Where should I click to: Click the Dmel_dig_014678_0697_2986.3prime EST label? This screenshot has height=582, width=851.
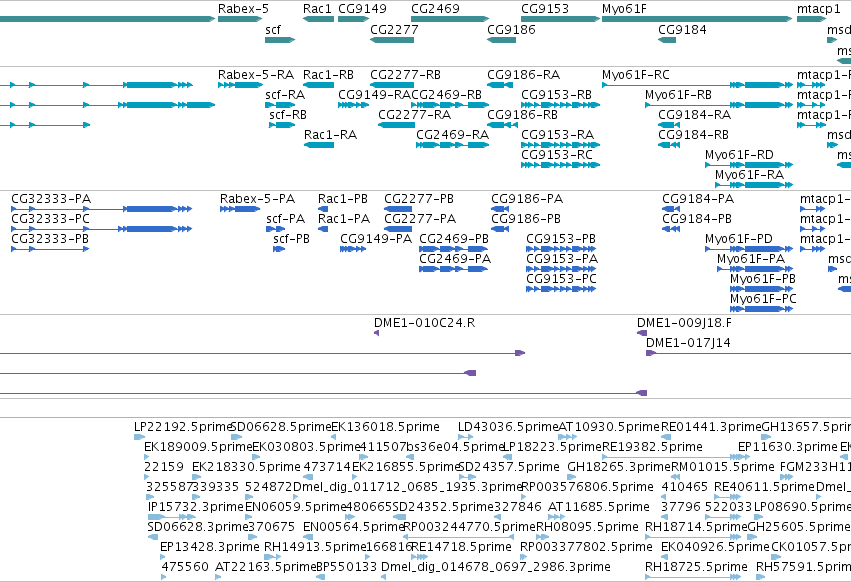pos(496,567)
